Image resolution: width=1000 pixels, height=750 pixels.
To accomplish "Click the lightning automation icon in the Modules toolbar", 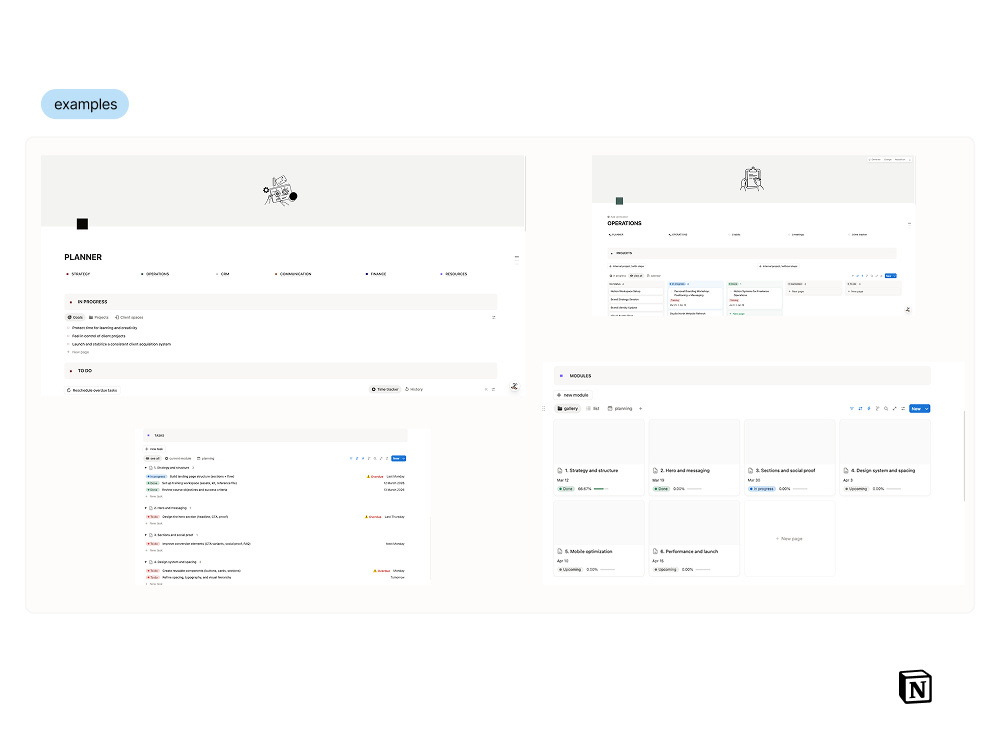I will tap(869, 409).
